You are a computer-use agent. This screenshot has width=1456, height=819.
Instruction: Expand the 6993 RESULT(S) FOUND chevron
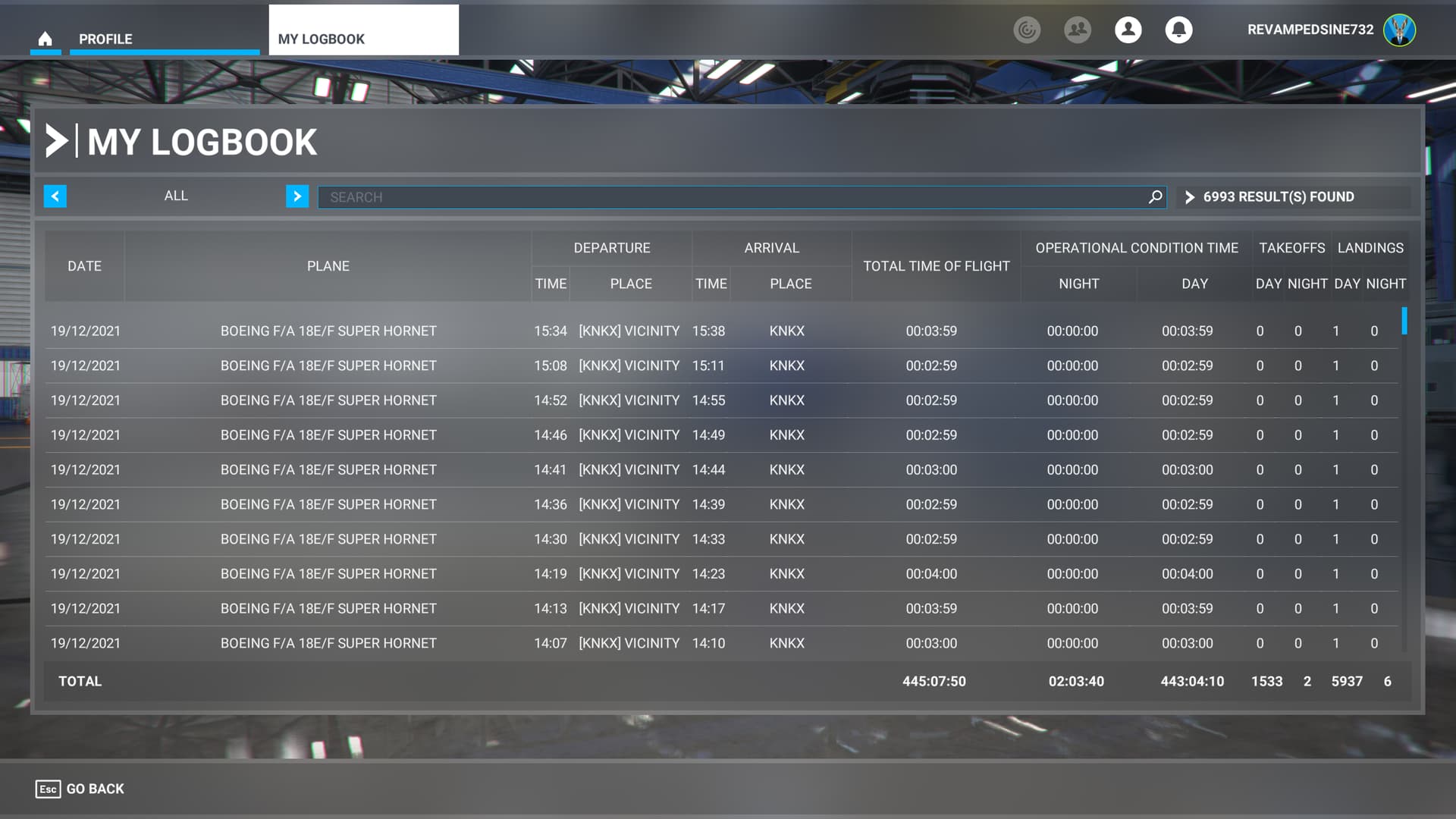click(1190, 197)
